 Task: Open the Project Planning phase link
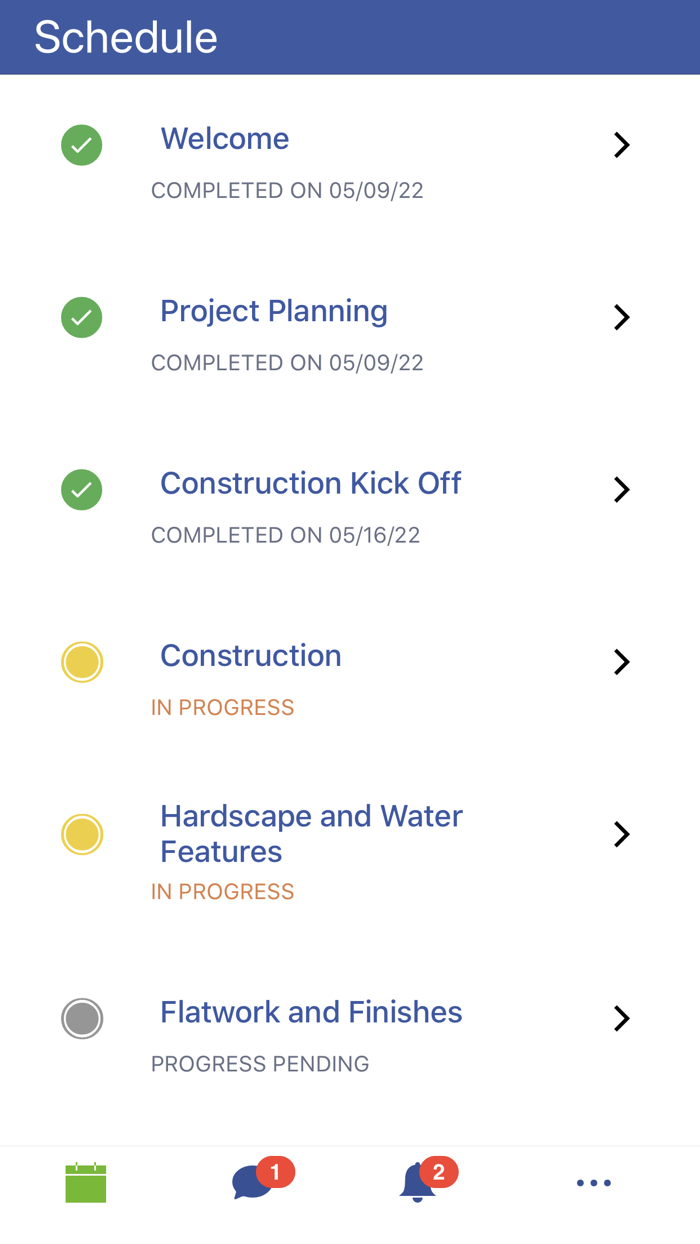point(273,311)
